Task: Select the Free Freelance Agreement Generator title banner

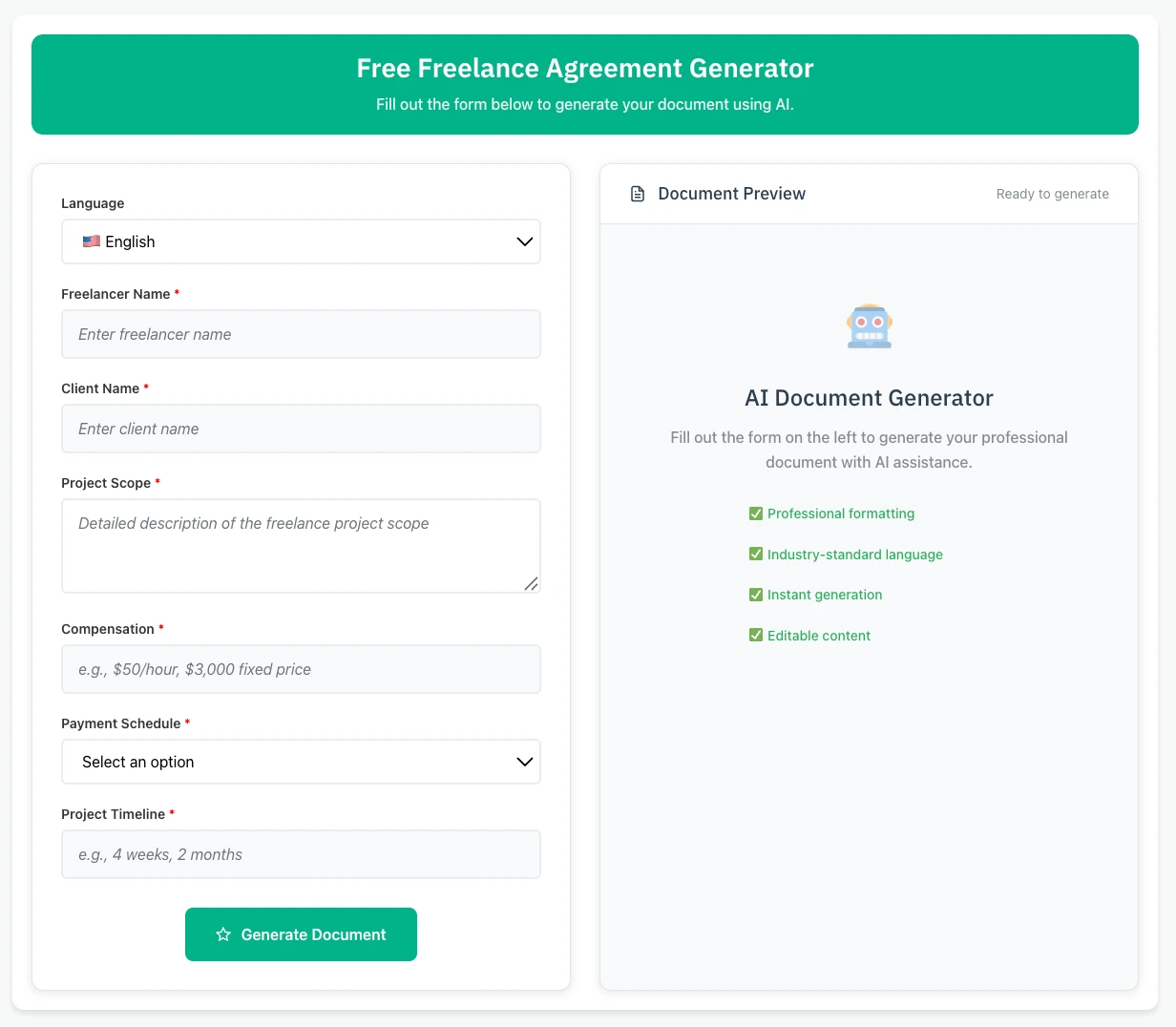Action: click(x=585, y=68)
